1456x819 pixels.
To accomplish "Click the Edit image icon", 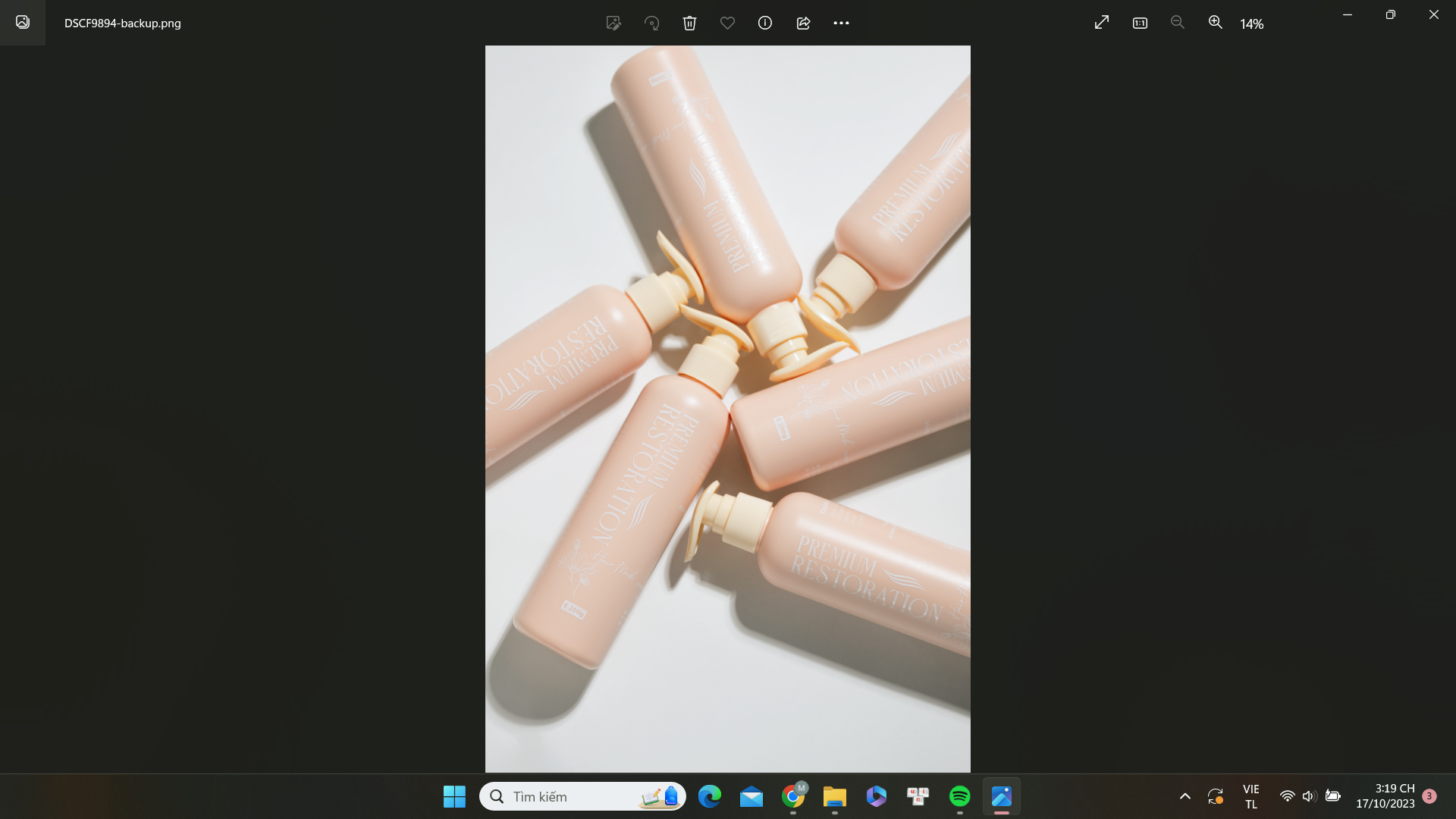I will click(x=613, y=23).
